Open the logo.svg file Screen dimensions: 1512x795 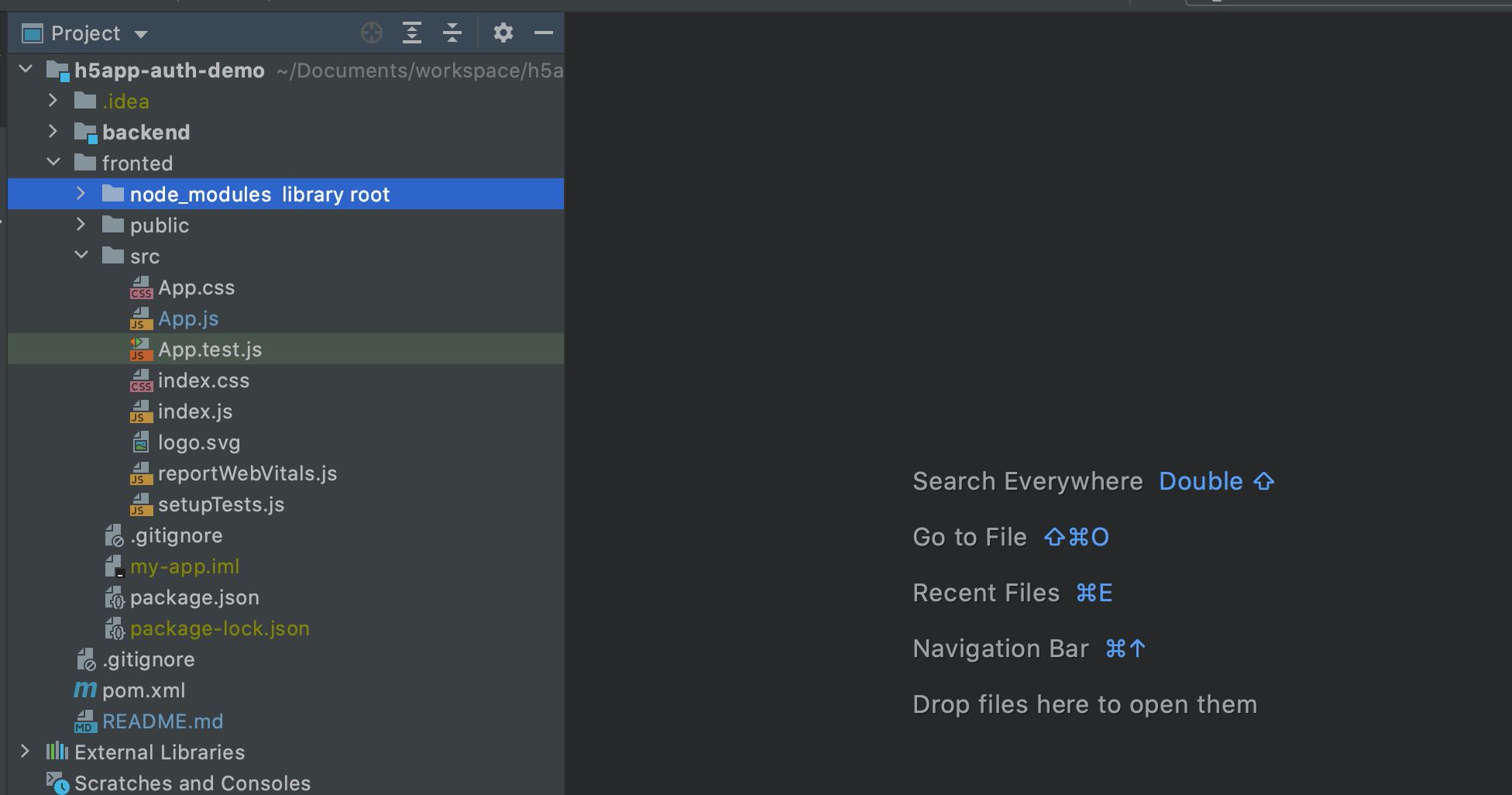coord(199,442)
